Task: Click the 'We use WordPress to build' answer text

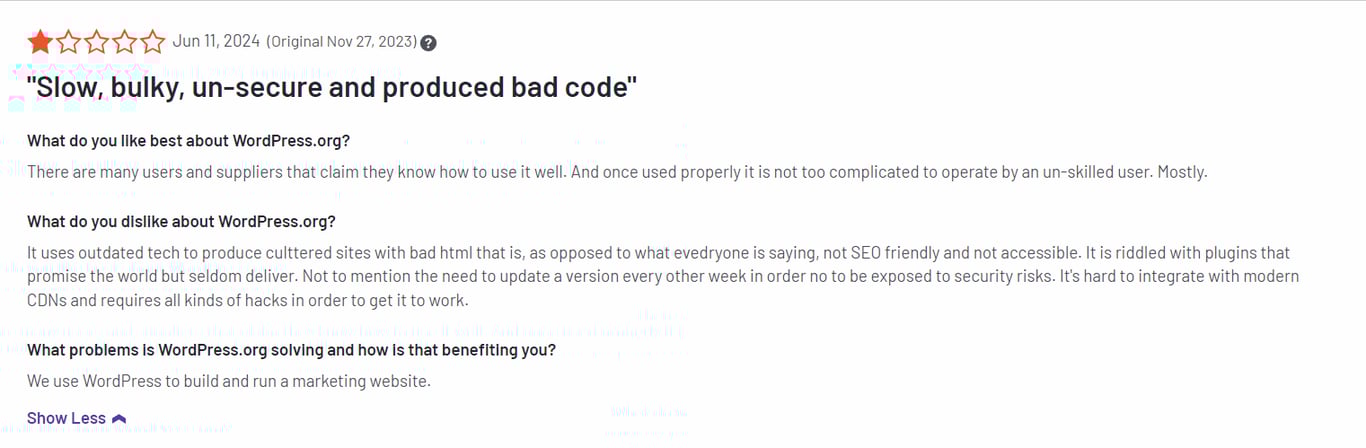Action: [228, 381]
